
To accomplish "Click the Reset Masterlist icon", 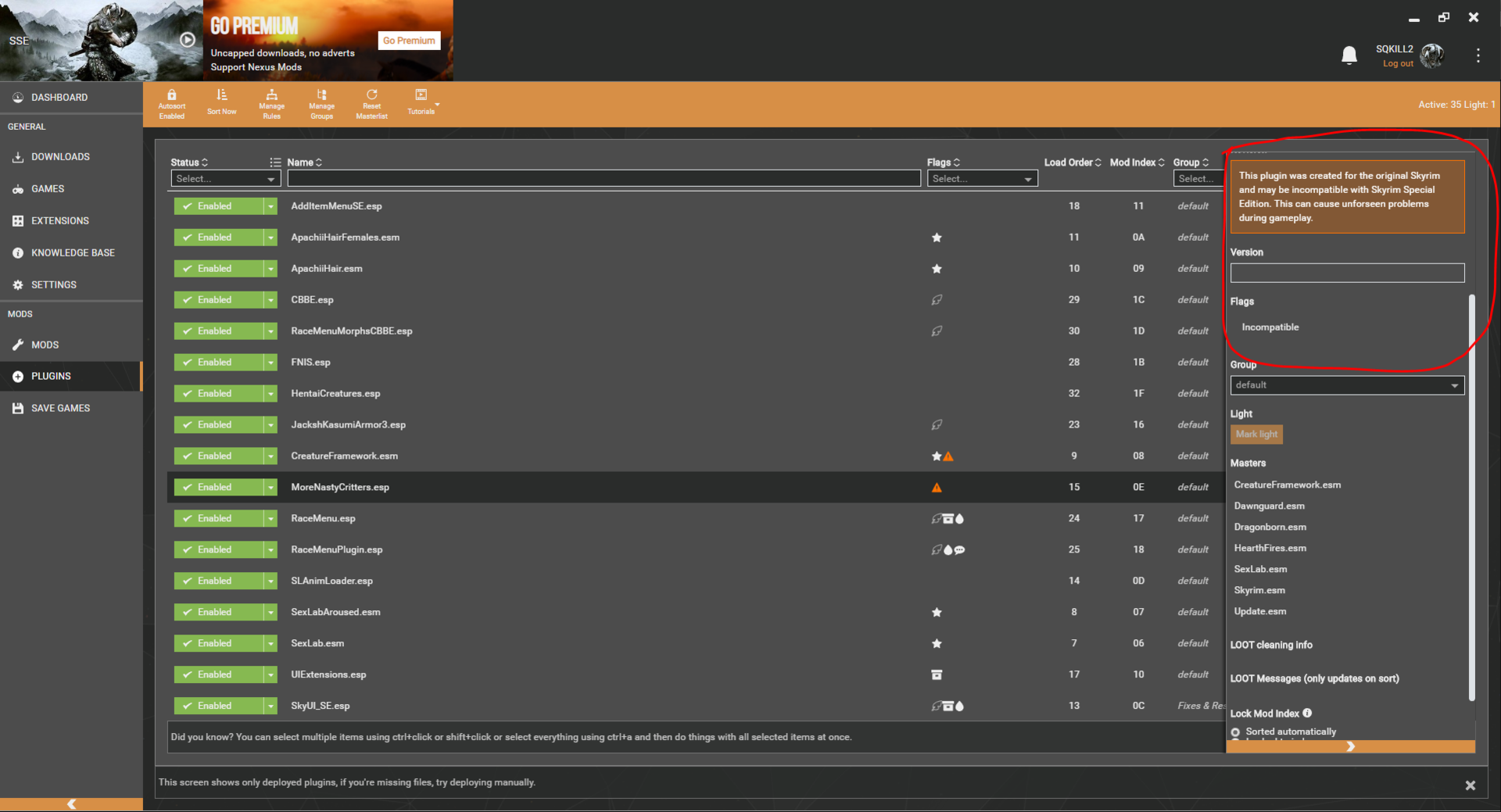I will pos(372,95).
